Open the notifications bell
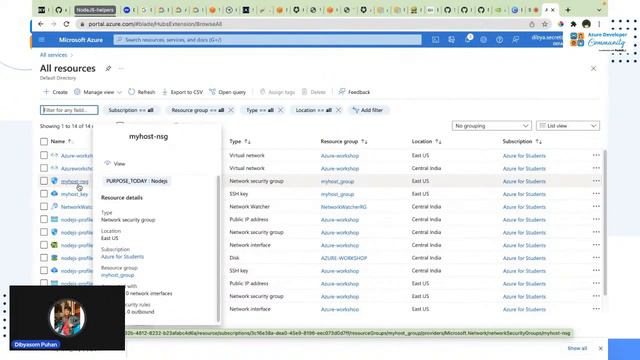Image resolution: width=640 pixels, height=360 pixels. pyautogui.click(x=468, y=39)
